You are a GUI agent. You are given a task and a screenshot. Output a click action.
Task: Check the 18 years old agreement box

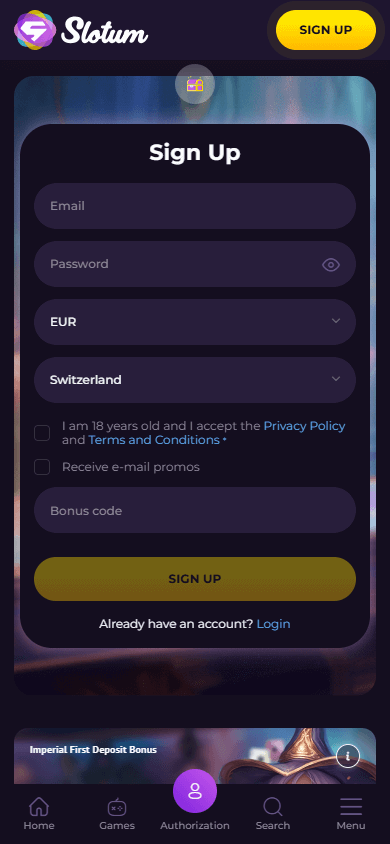tap(42, 433)
